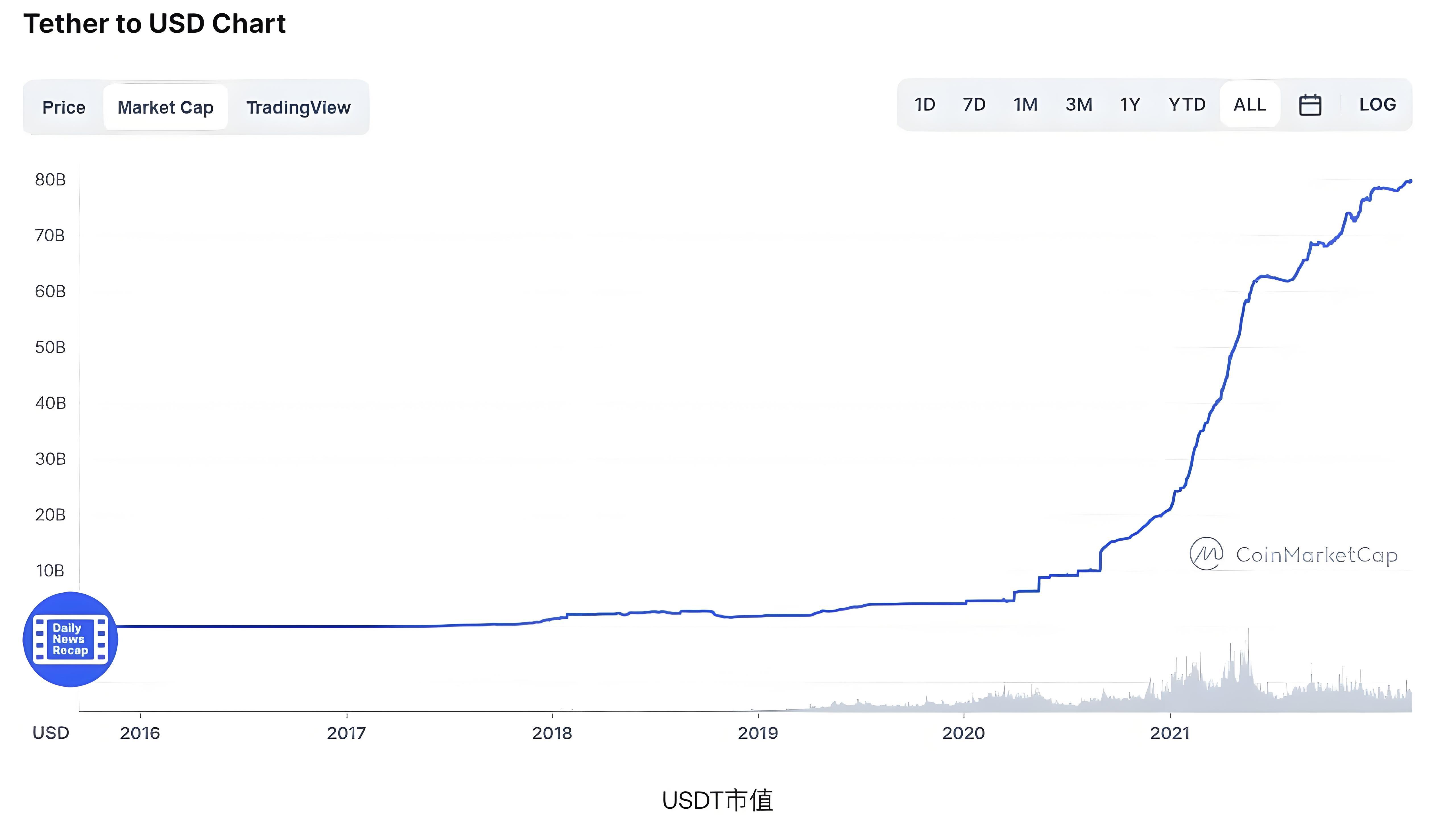This screenshot has width=1456, height=824.
Task: Show ALL time chart range
Action: click(x=1249, y=105)
